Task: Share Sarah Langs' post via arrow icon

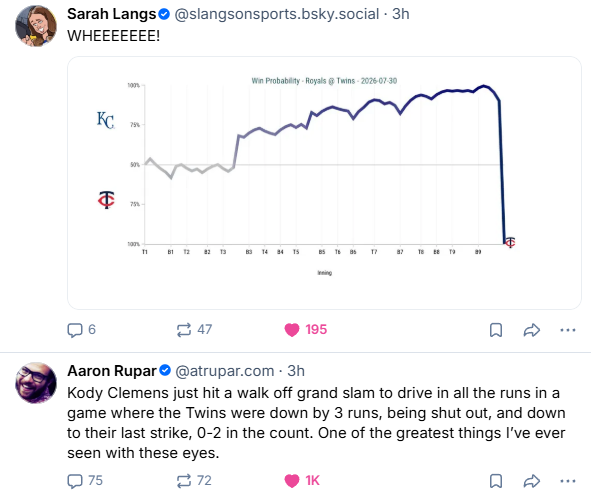Action: (x=532, y=330)
